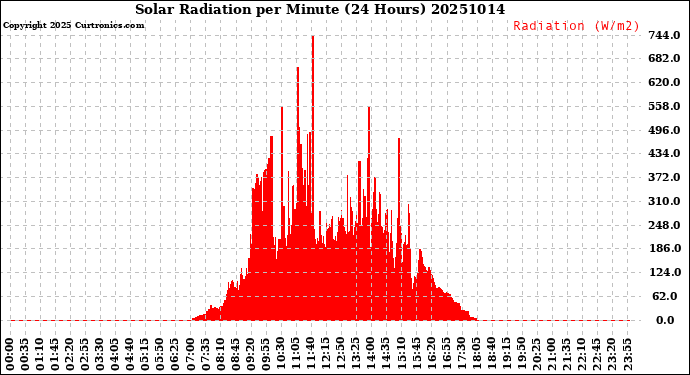Click the 310.0 y-axis value
This screenshot has width=690, height=375.
click(x=665, y=201)
